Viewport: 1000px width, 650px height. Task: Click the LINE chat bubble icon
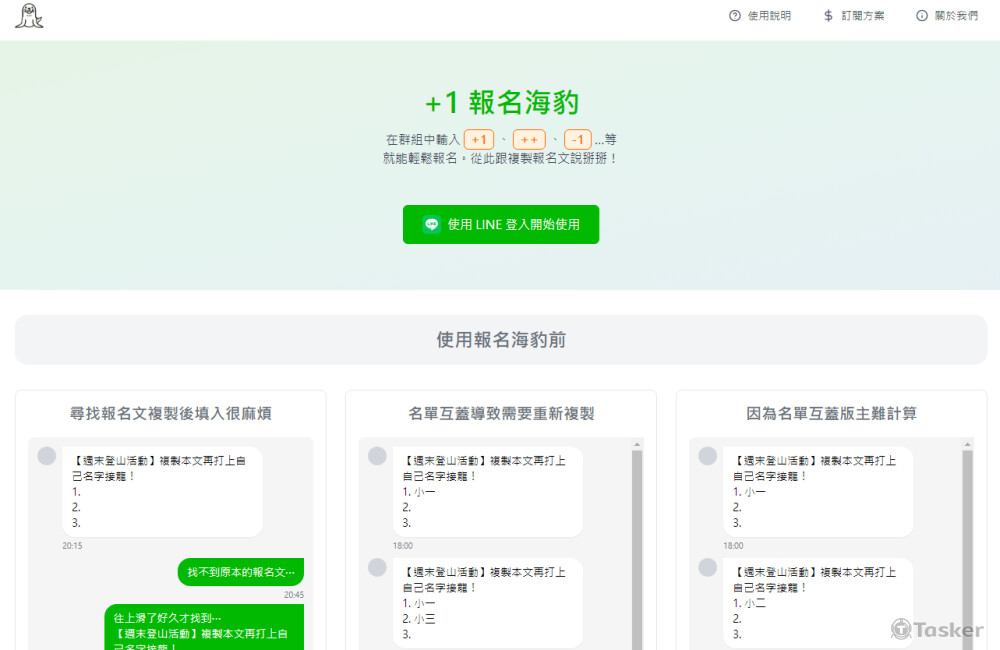click(432, 225)
